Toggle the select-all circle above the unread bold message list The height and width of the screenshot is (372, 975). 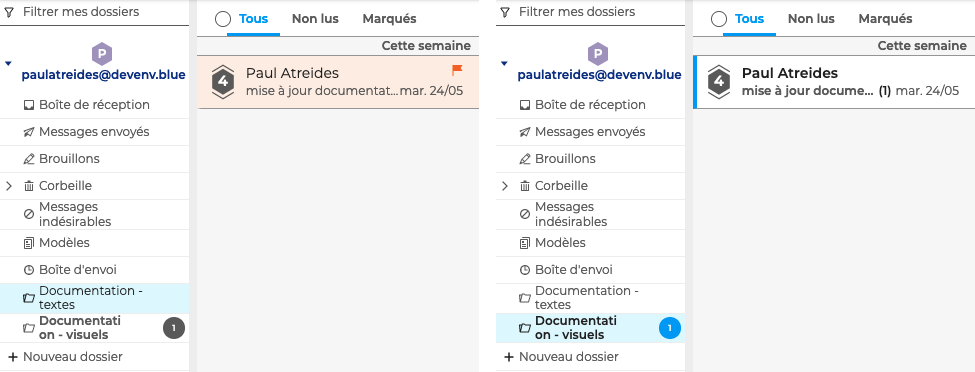719,19
